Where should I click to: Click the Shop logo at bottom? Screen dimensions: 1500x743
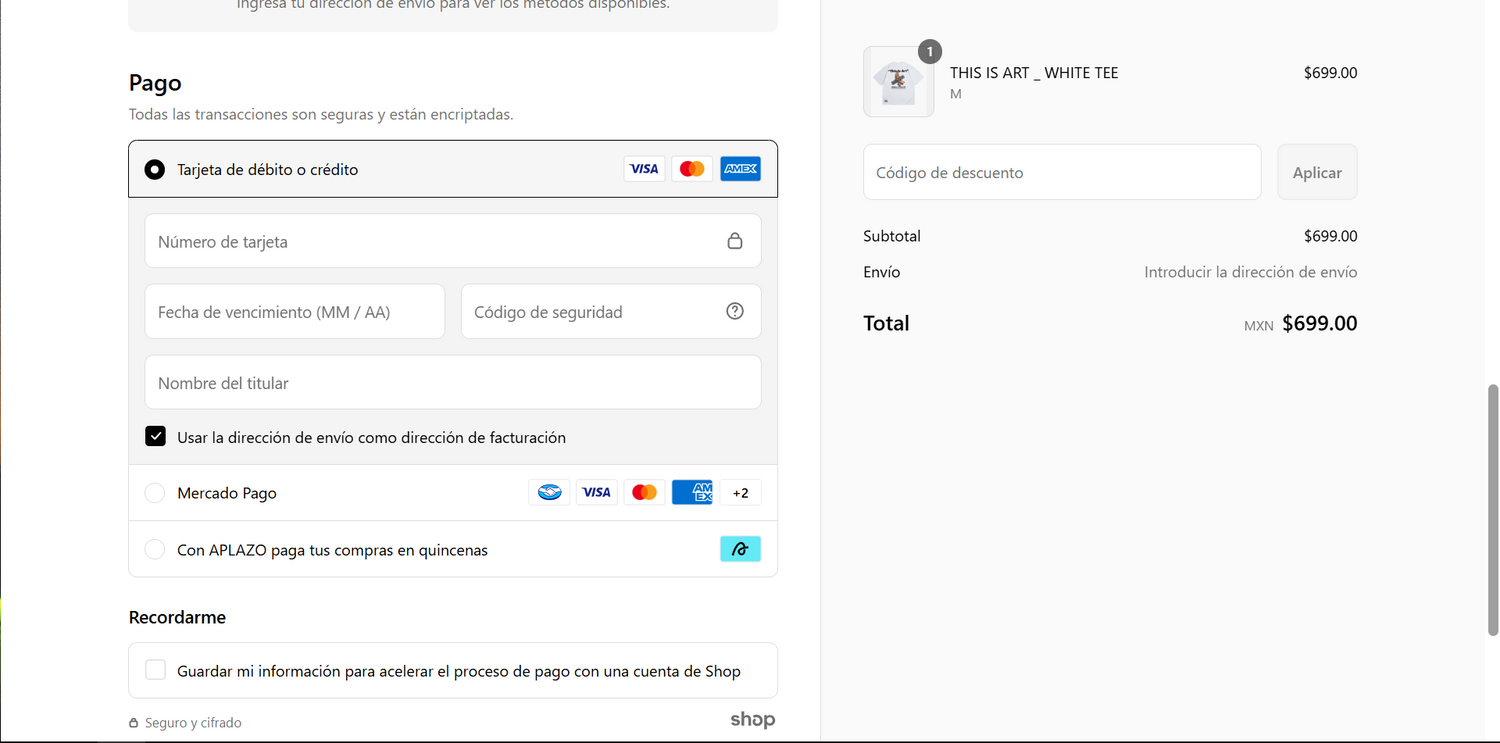click(752, 720)
